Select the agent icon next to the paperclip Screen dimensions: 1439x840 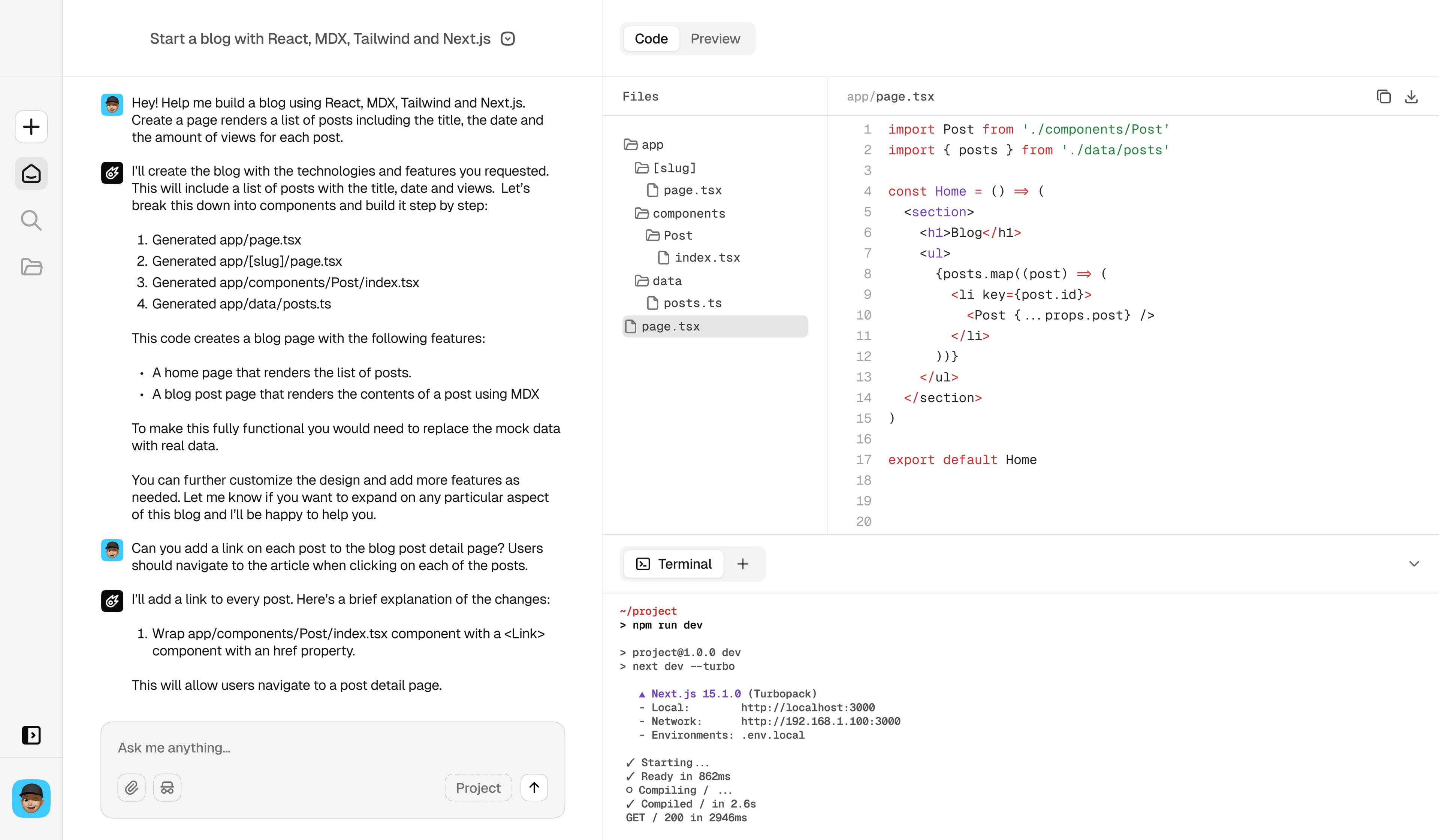[167, 788]
